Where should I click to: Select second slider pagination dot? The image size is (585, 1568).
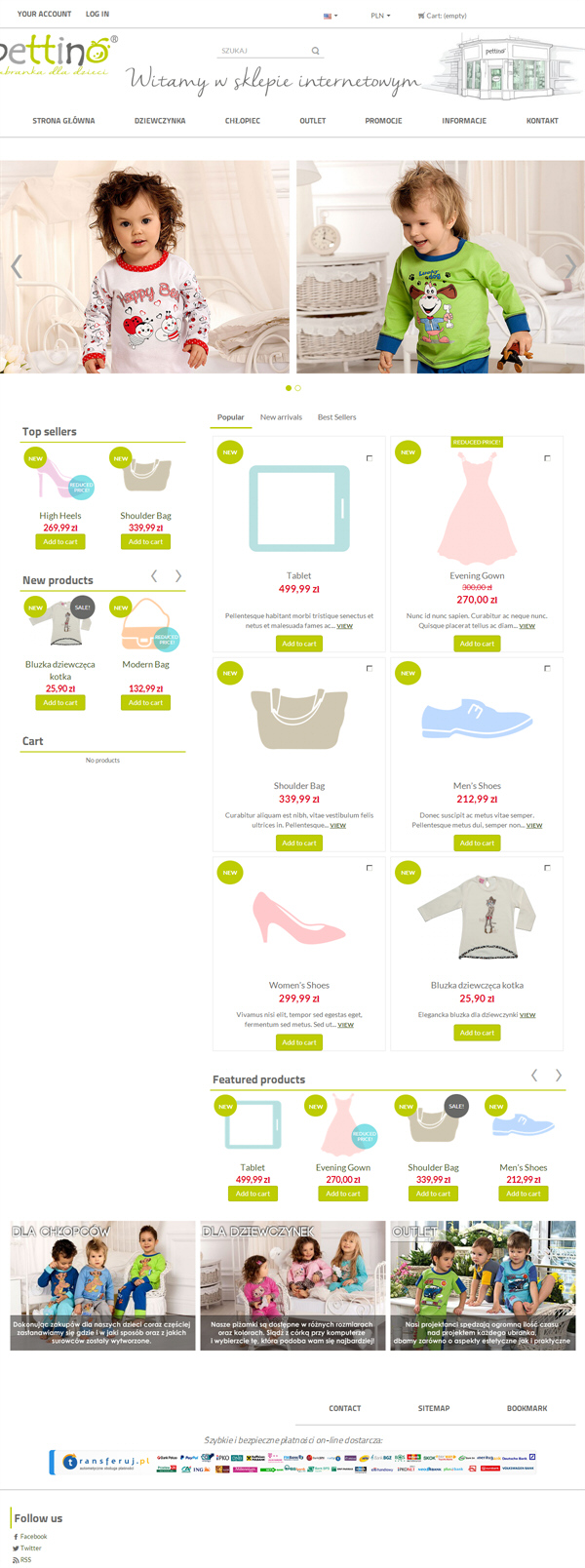(x=298, y=388)
